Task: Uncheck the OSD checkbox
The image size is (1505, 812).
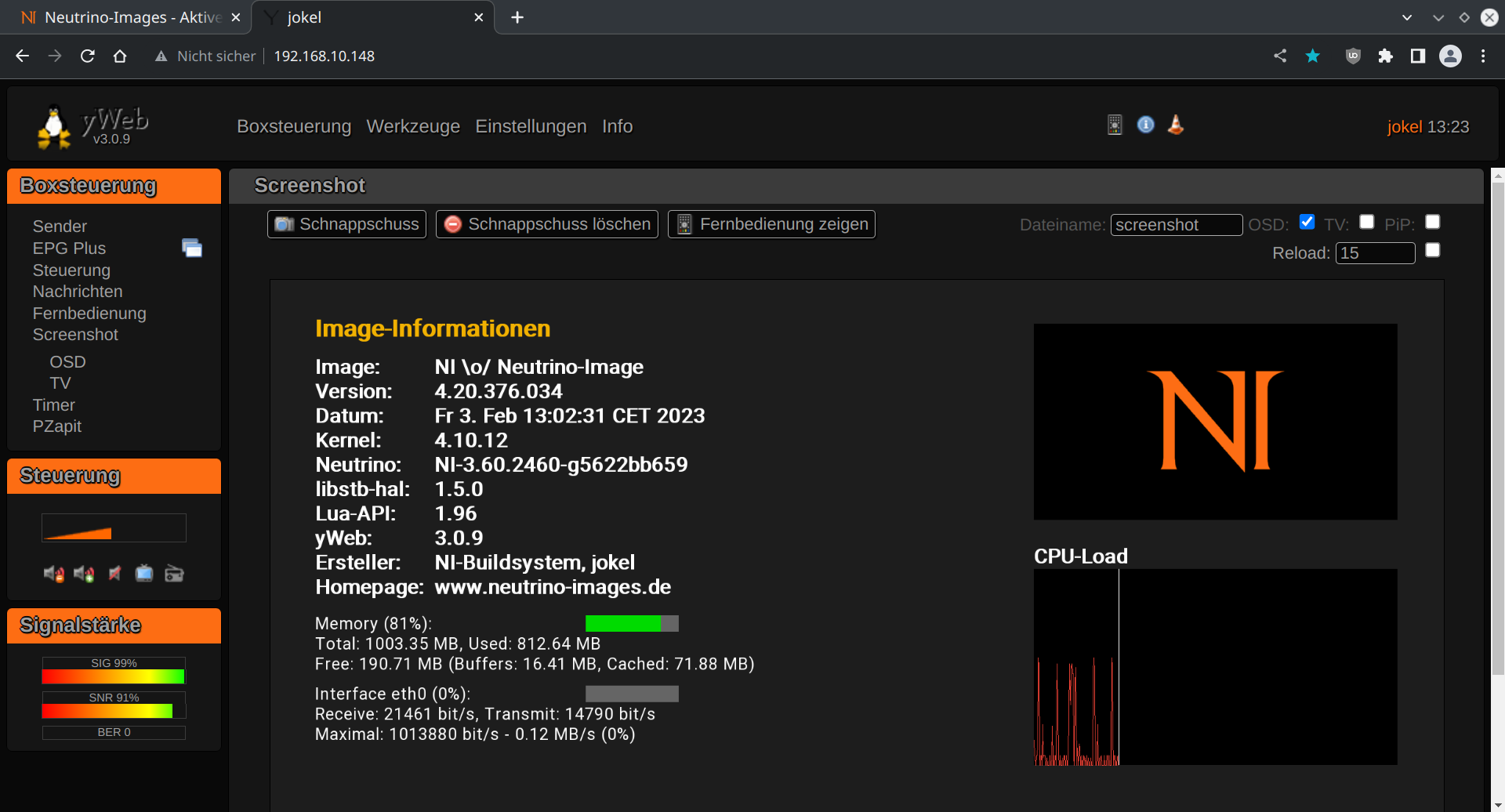Action: point(1307,222)
